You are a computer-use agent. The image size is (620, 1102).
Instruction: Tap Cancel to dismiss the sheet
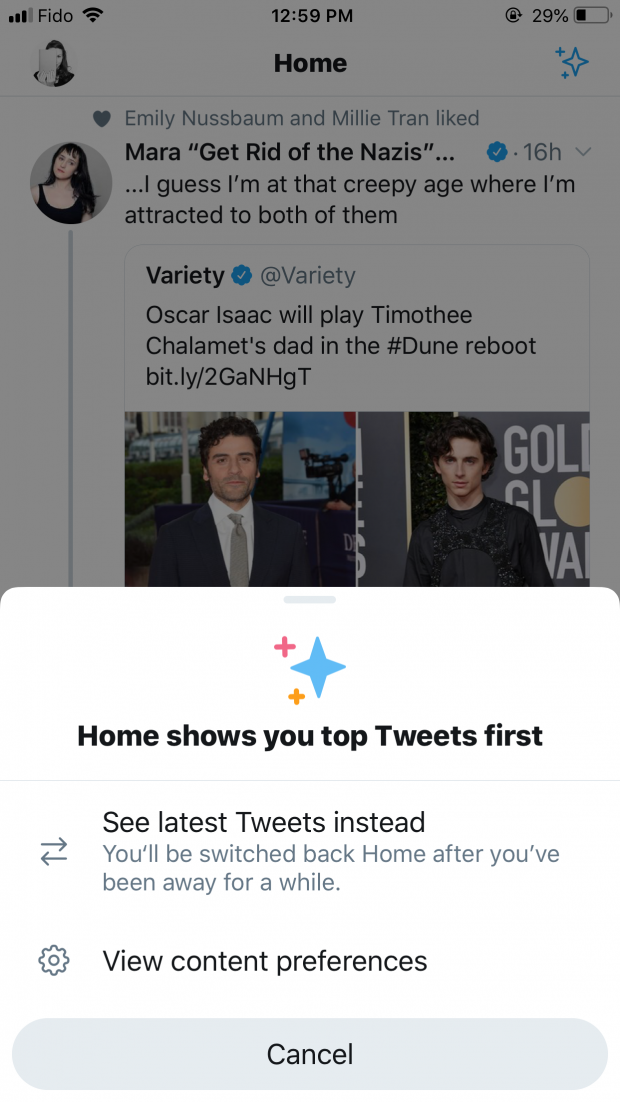tap(310, 1054)
